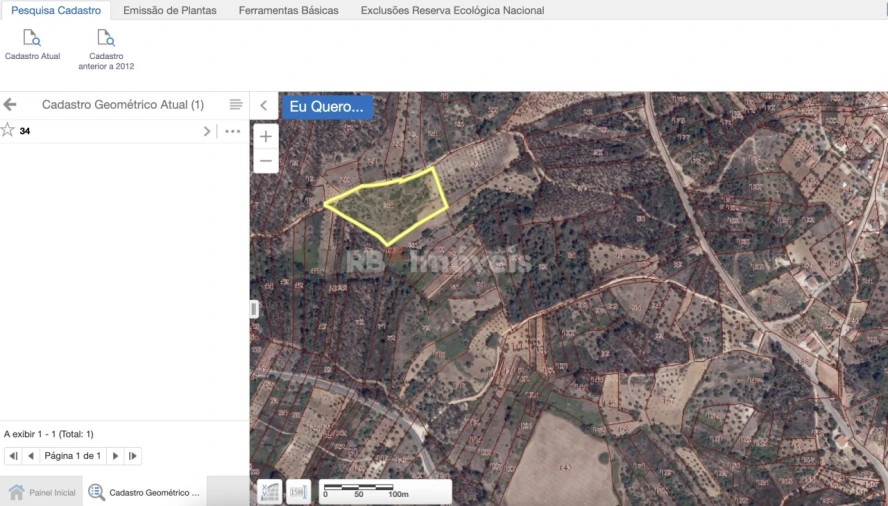
Task: Collapse the left results panel
Action: tap(263, 106)
